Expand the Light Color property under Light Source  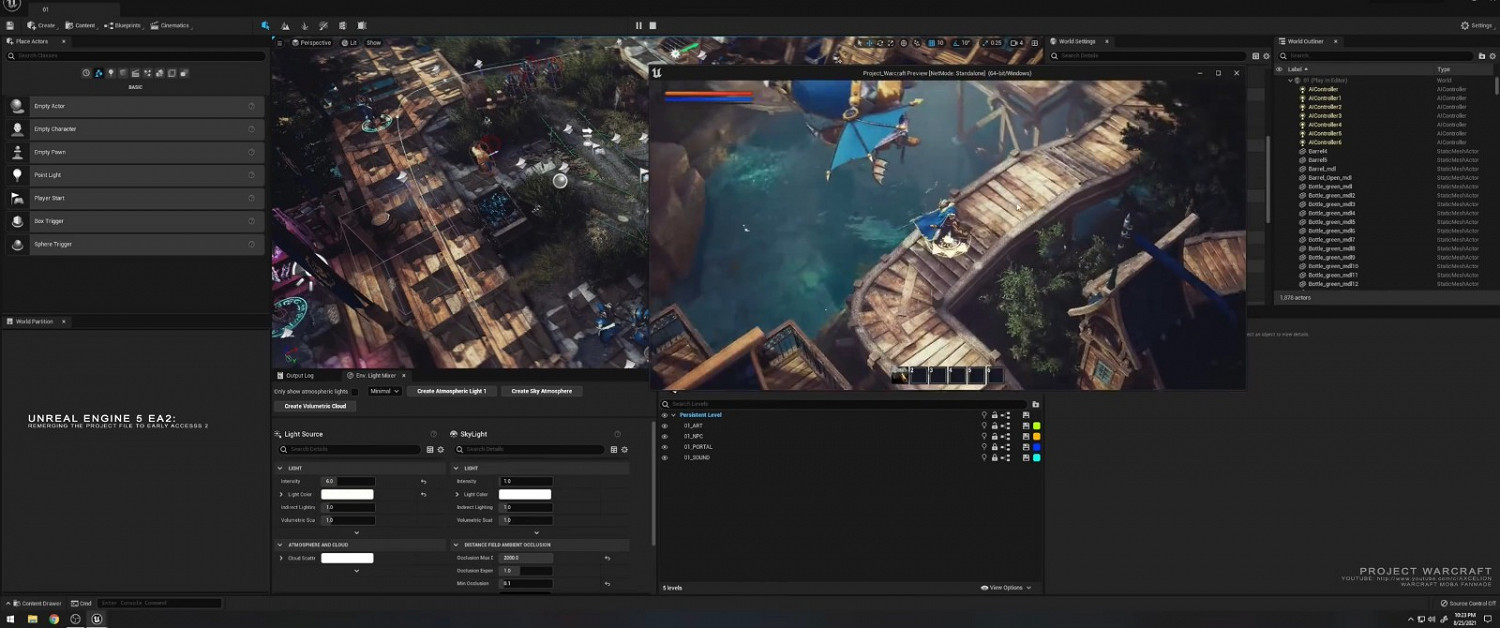(x=281, y=494)
